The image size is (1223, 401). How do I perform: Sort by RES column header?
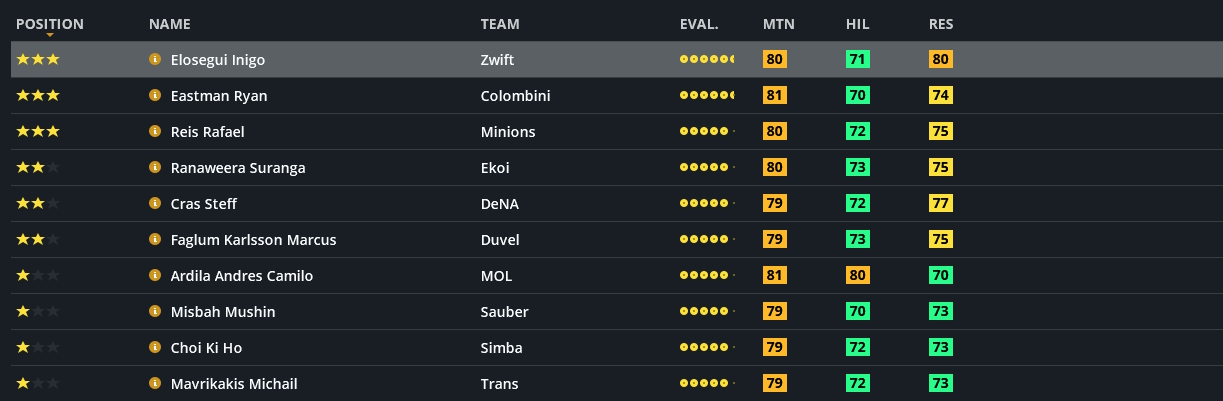pyautogui.click(x=941, y=24)
